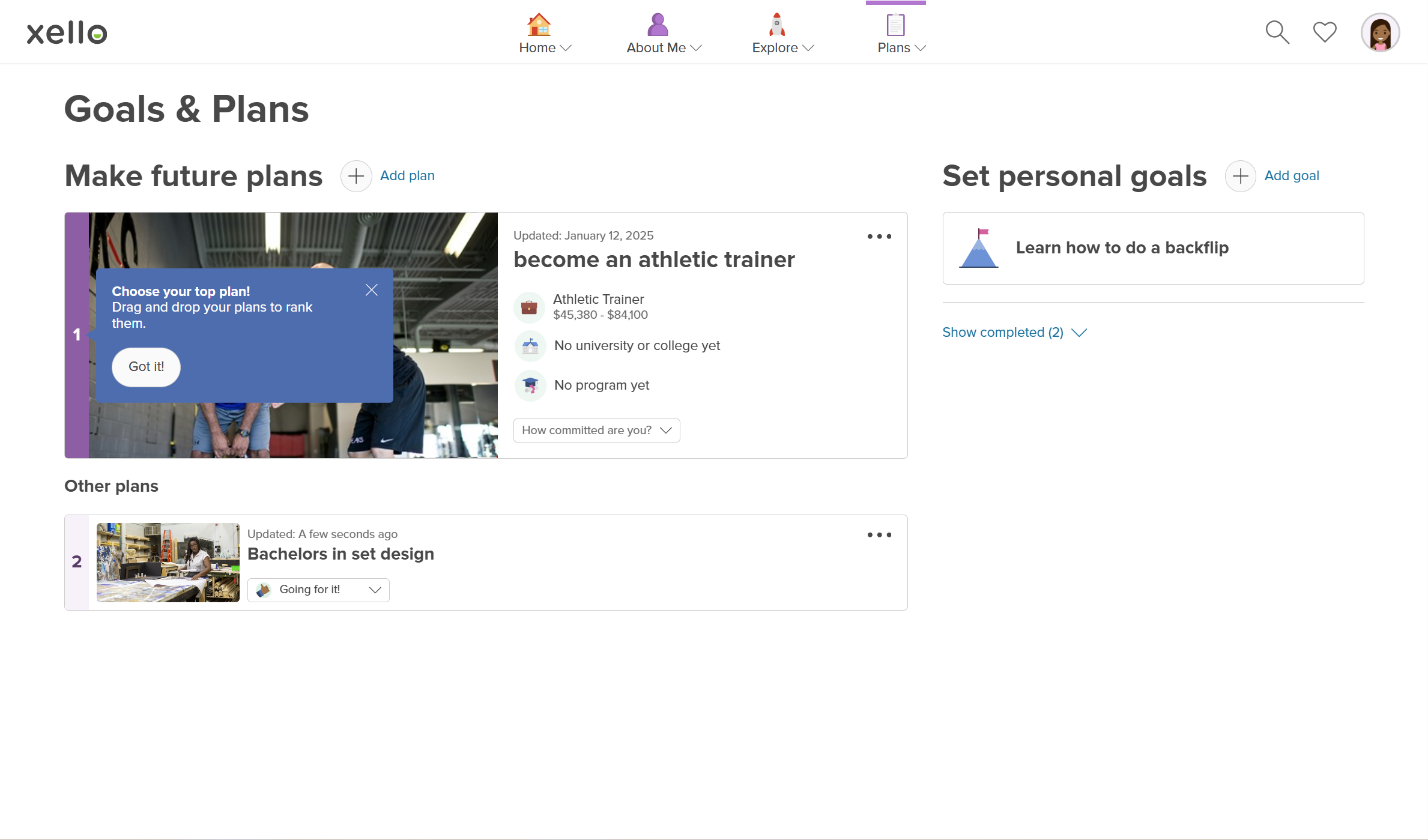Open three-dot menu on athletic trainer plan

(879, 237)
